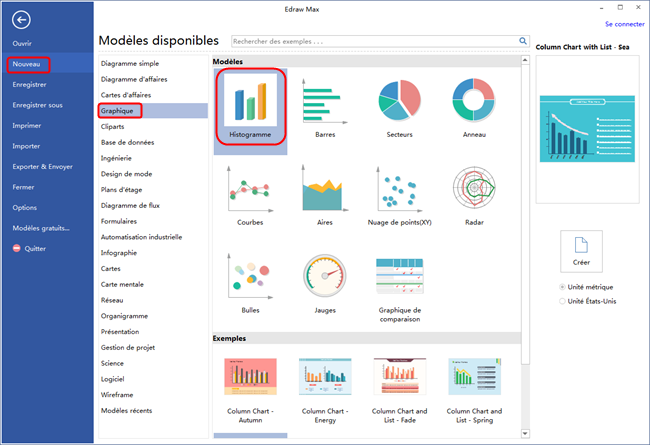The image size is (650, 445).
Task: Click the scrollbar down arrow in templates
Action: (525, 433)
